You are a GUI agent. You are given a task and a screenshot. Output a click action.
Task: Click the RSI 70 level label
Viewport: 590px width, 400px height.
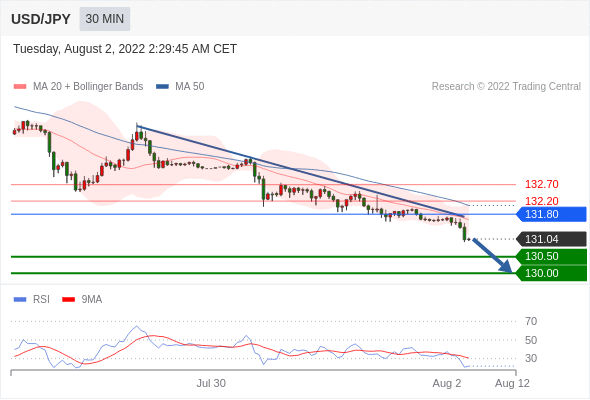click(x=531, y=321)
